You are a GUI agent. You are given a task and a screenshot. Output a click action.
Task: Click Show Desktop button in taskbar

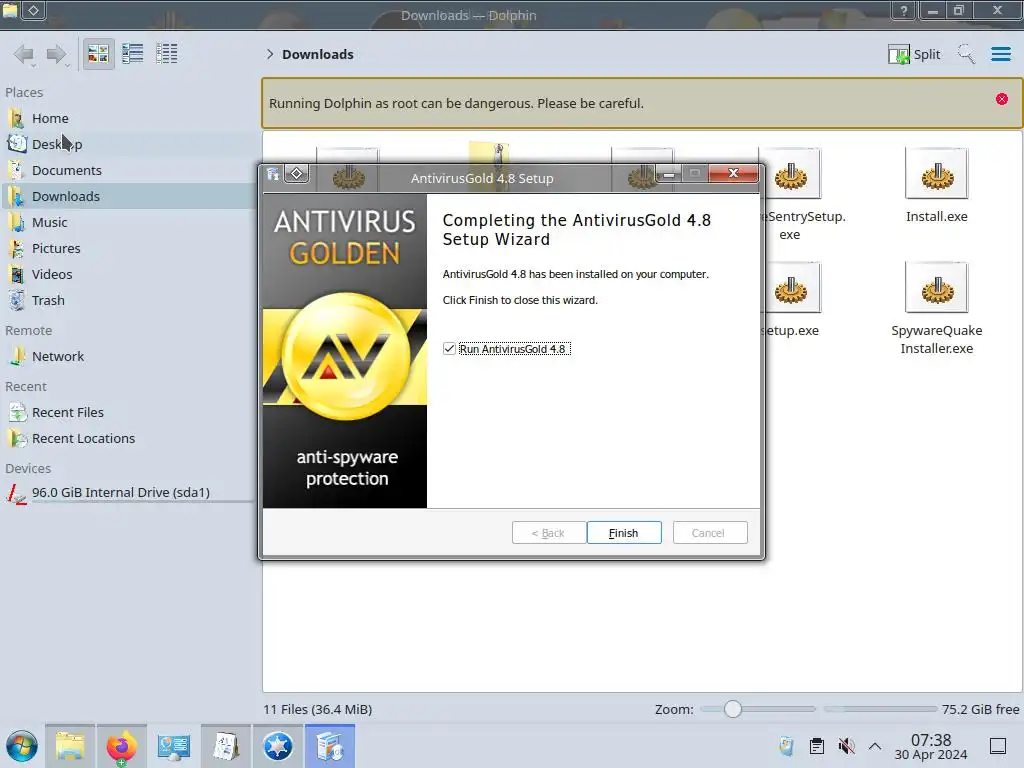pyautogui.click(x=998, y=746)
